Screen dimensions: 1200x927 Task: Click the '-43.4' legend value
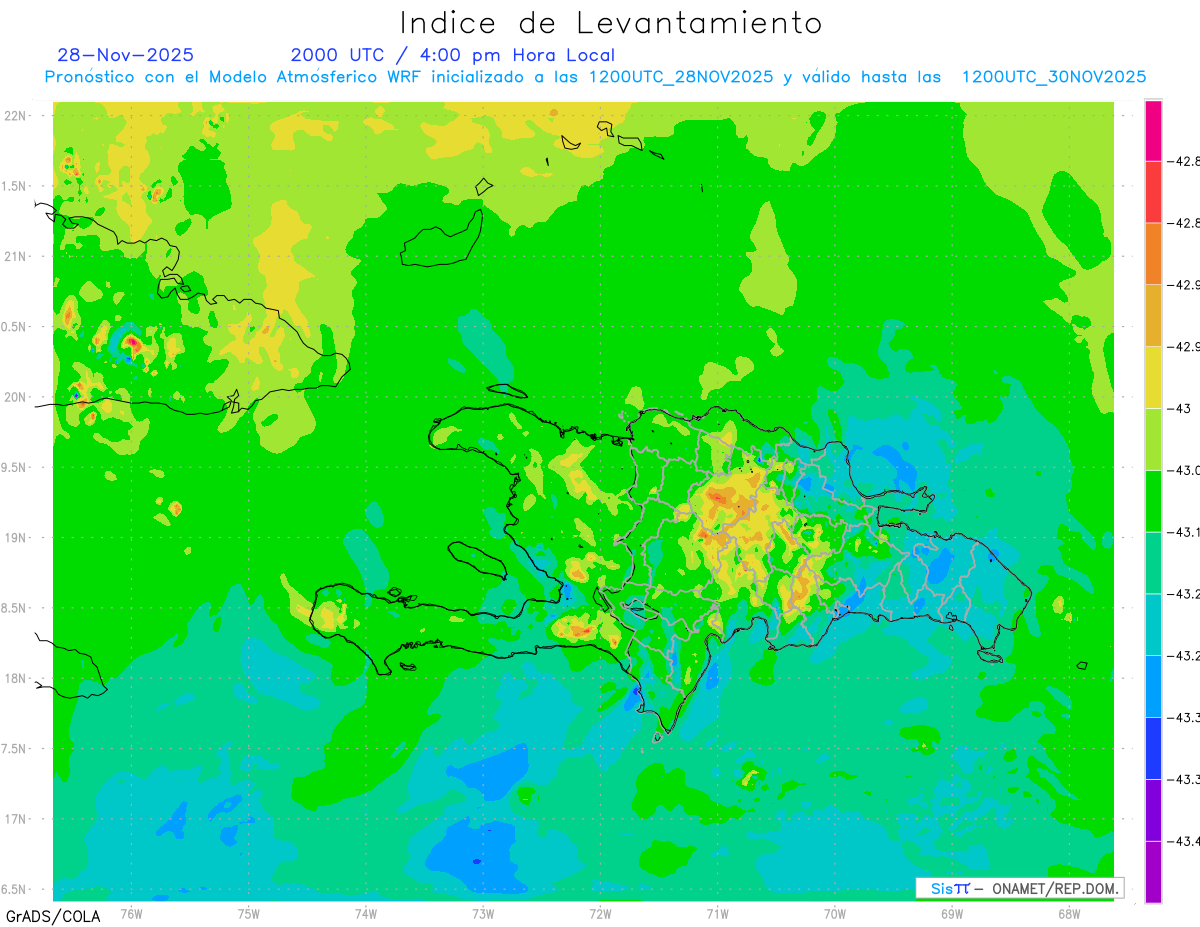pyautogui.click(x=1184, y=841)
